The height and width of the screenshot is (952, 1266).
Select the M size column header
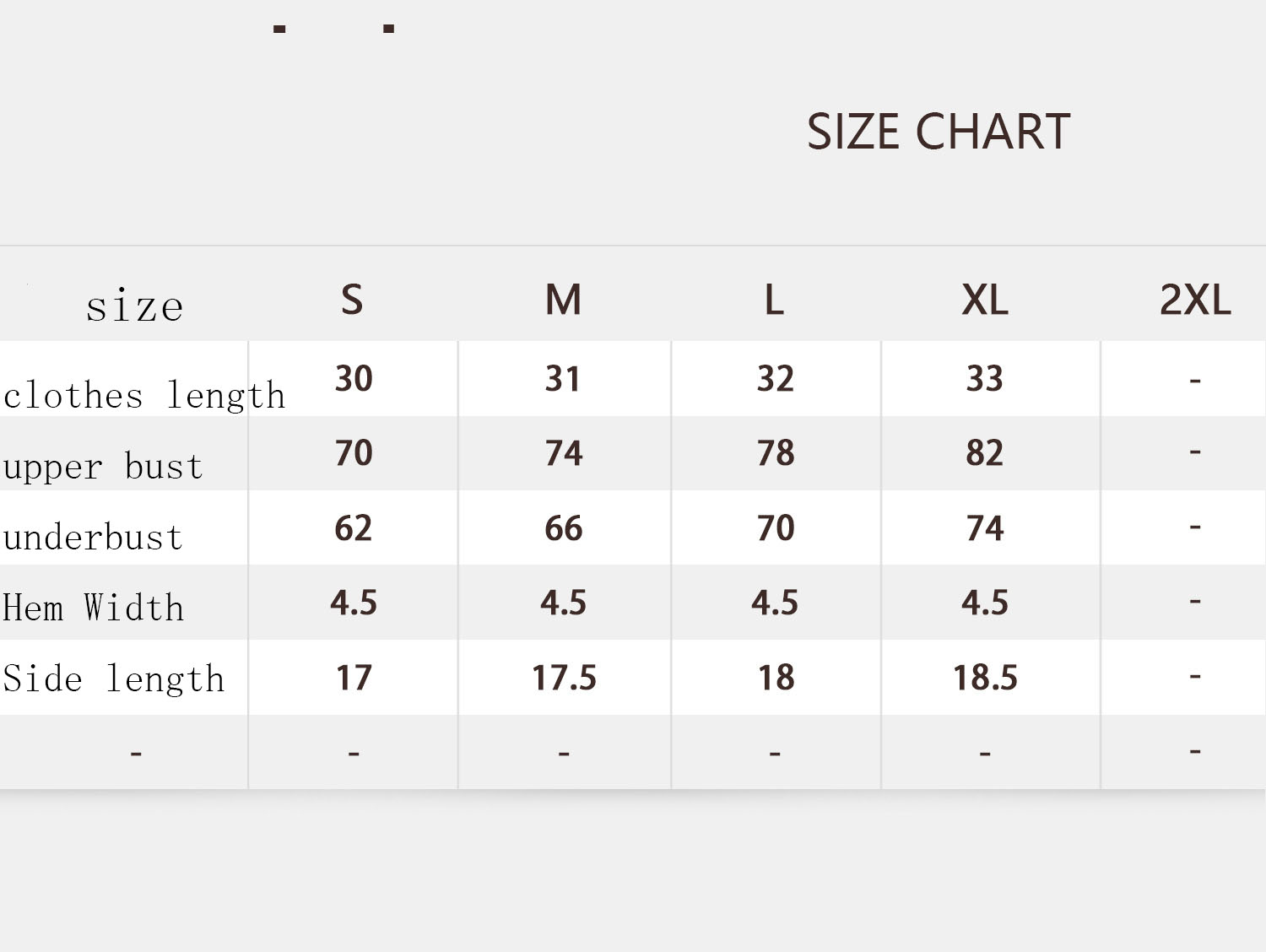click(x=563, y=300)
